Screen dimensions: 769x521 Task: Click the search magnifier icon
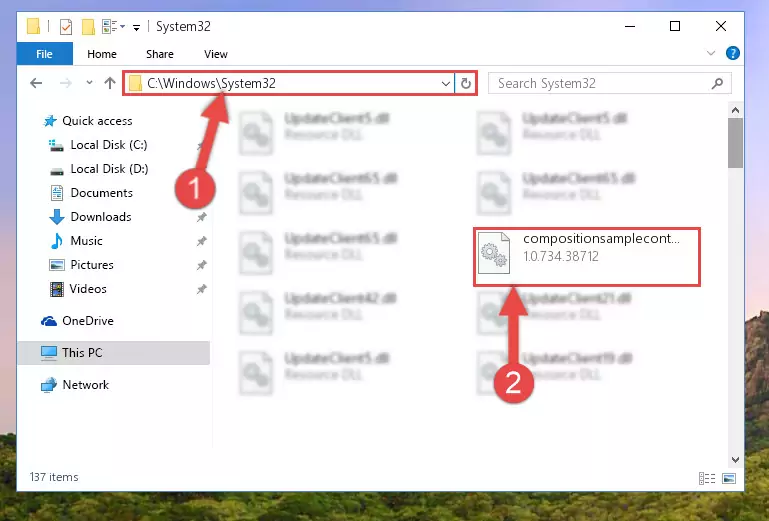pos(717,83)
